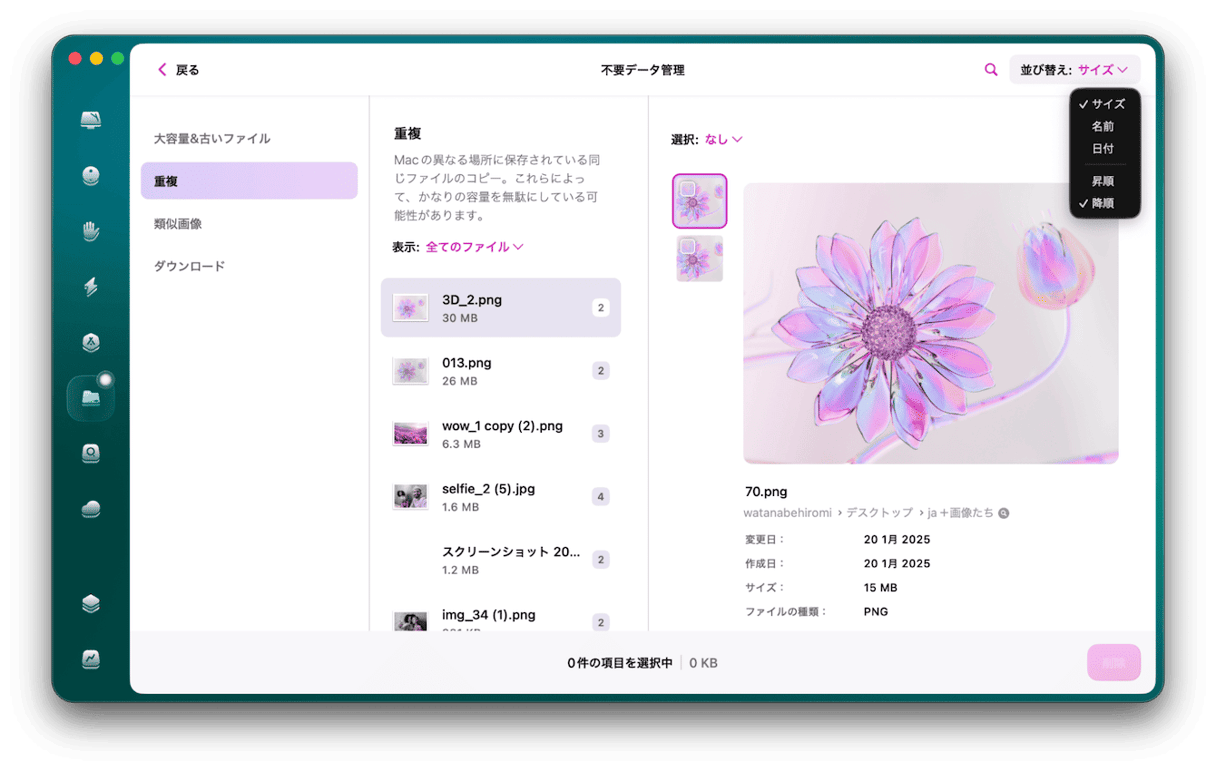
Task: Select the My Clutter folder icon
Action: click(x=91, y=398)
